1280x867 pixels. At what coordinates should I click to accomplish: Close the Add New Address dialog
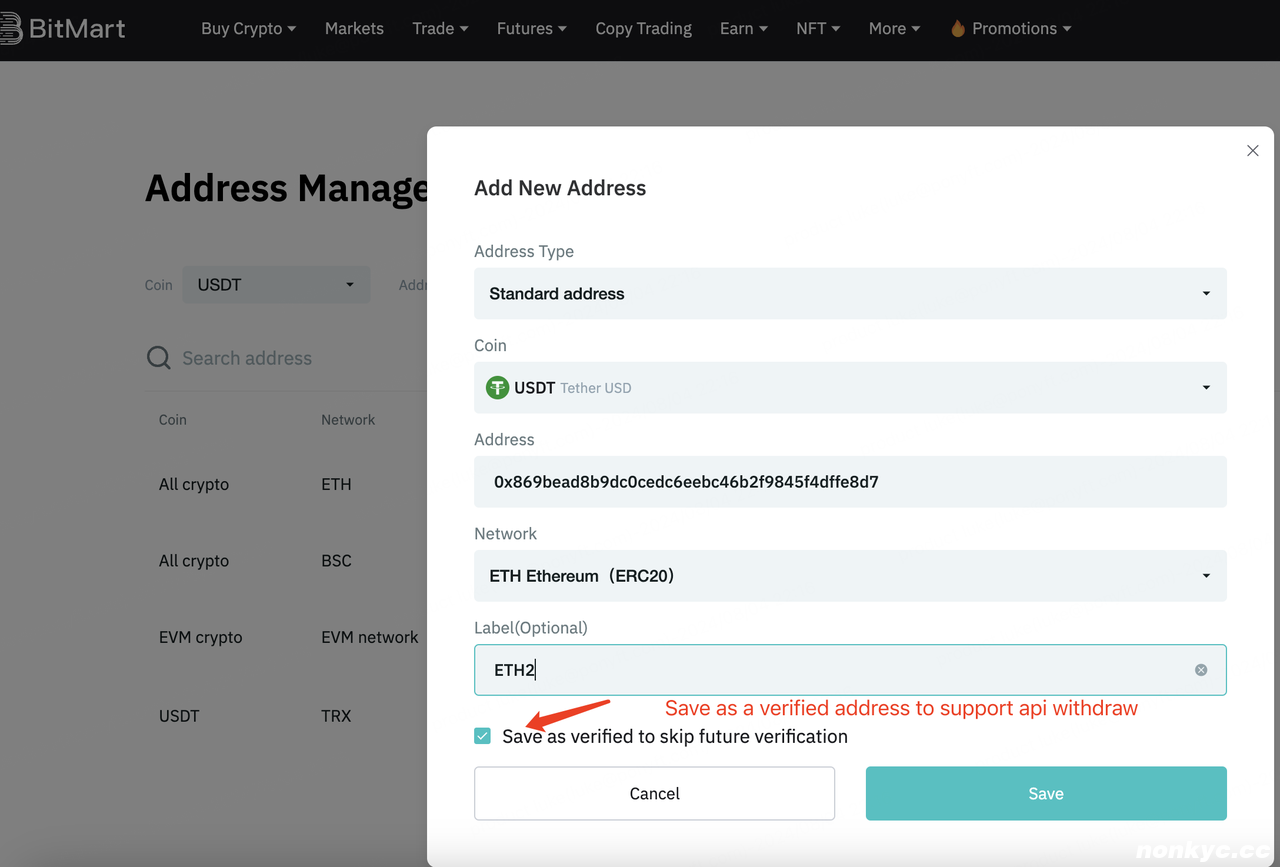(x=1252, y=151)
